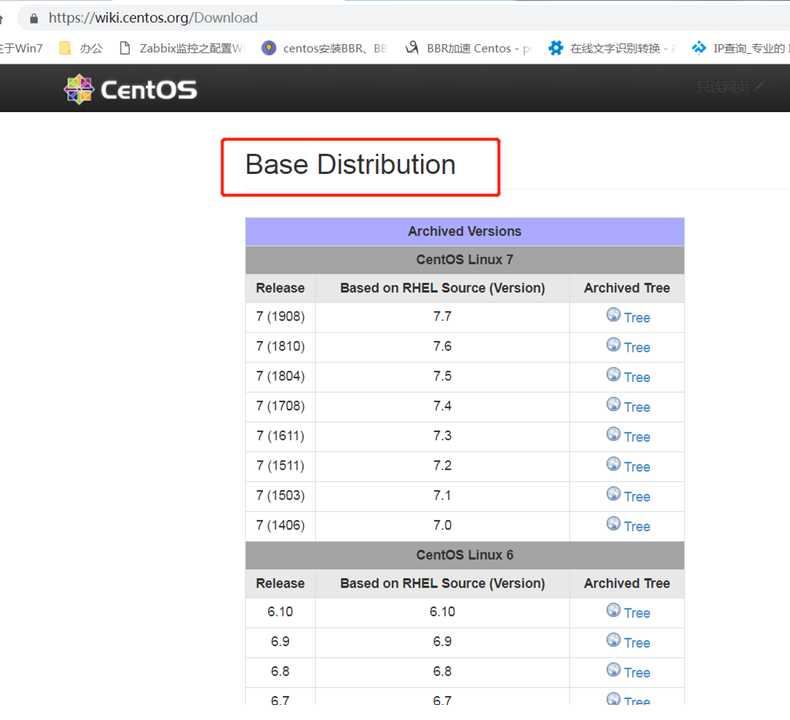Open Tree link for release 7 (1611)

(x=637, y=437)
